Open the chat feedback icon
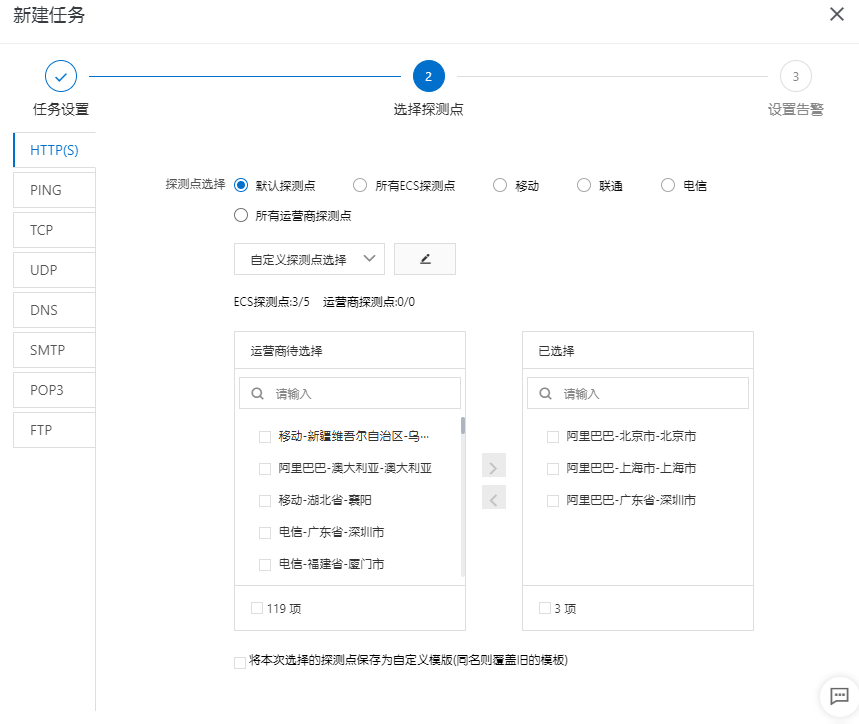Image resolution: width=859 pixels, height=724 pixels. tap(839, 695)
